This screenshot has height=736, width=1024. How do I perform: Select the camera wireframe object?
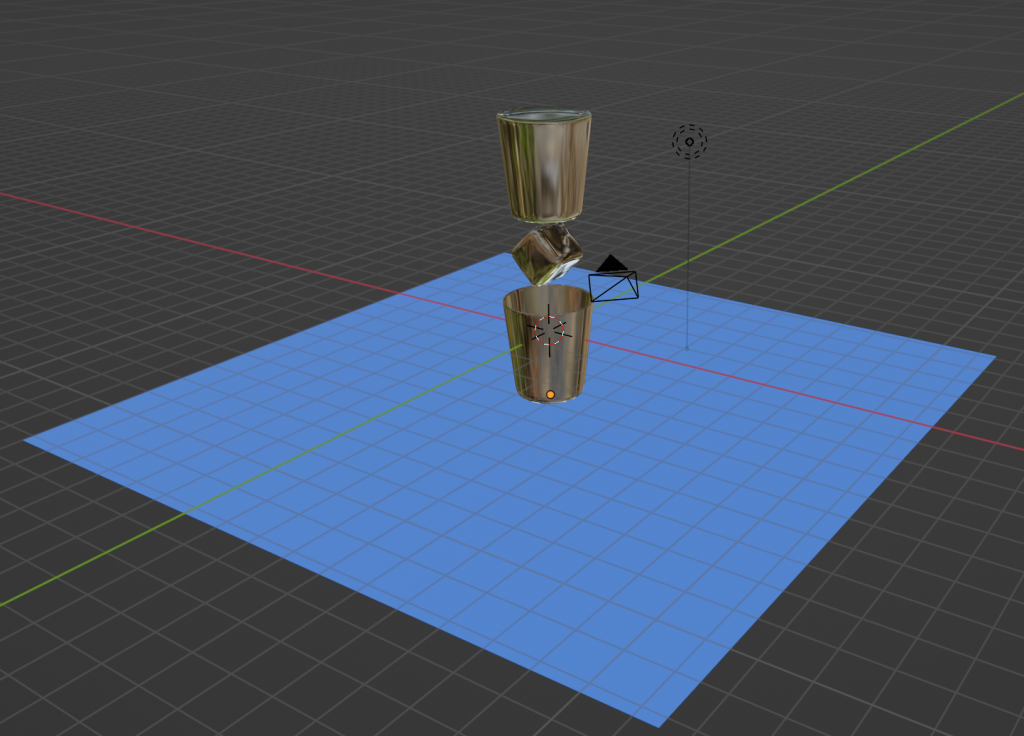614,287
